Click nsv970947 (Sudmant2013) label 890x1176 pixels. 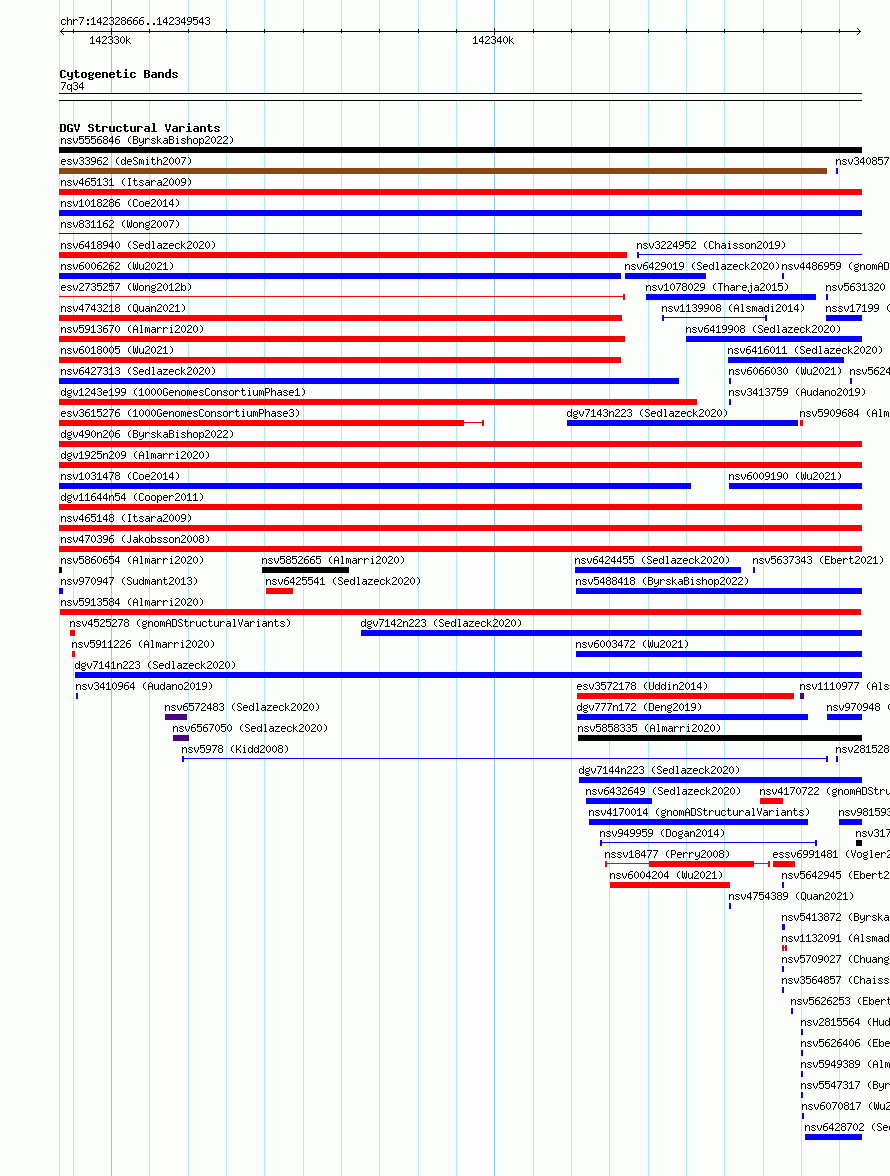click(129, 581)
